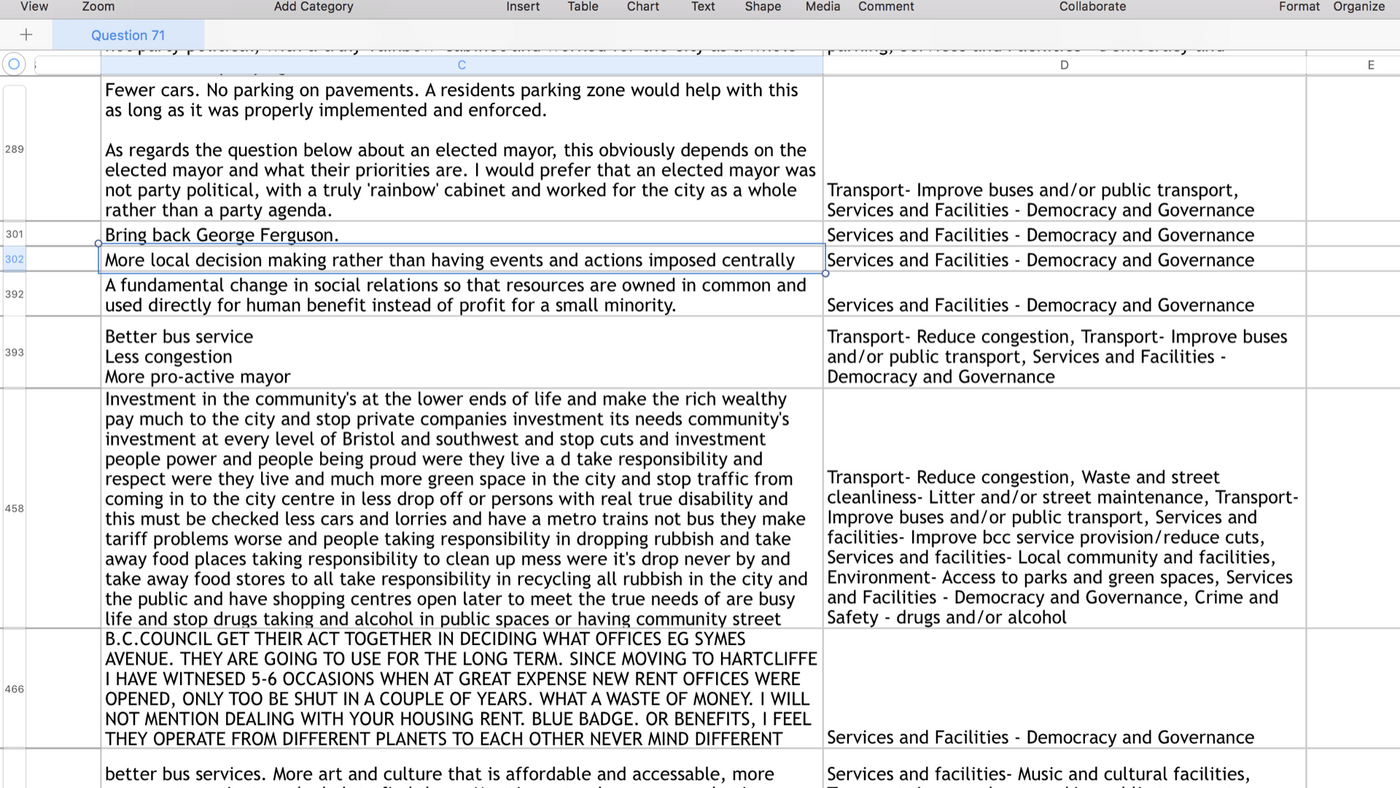Add a new sheet with plus button
The image size is (1400, 788).
click(26, 35)
